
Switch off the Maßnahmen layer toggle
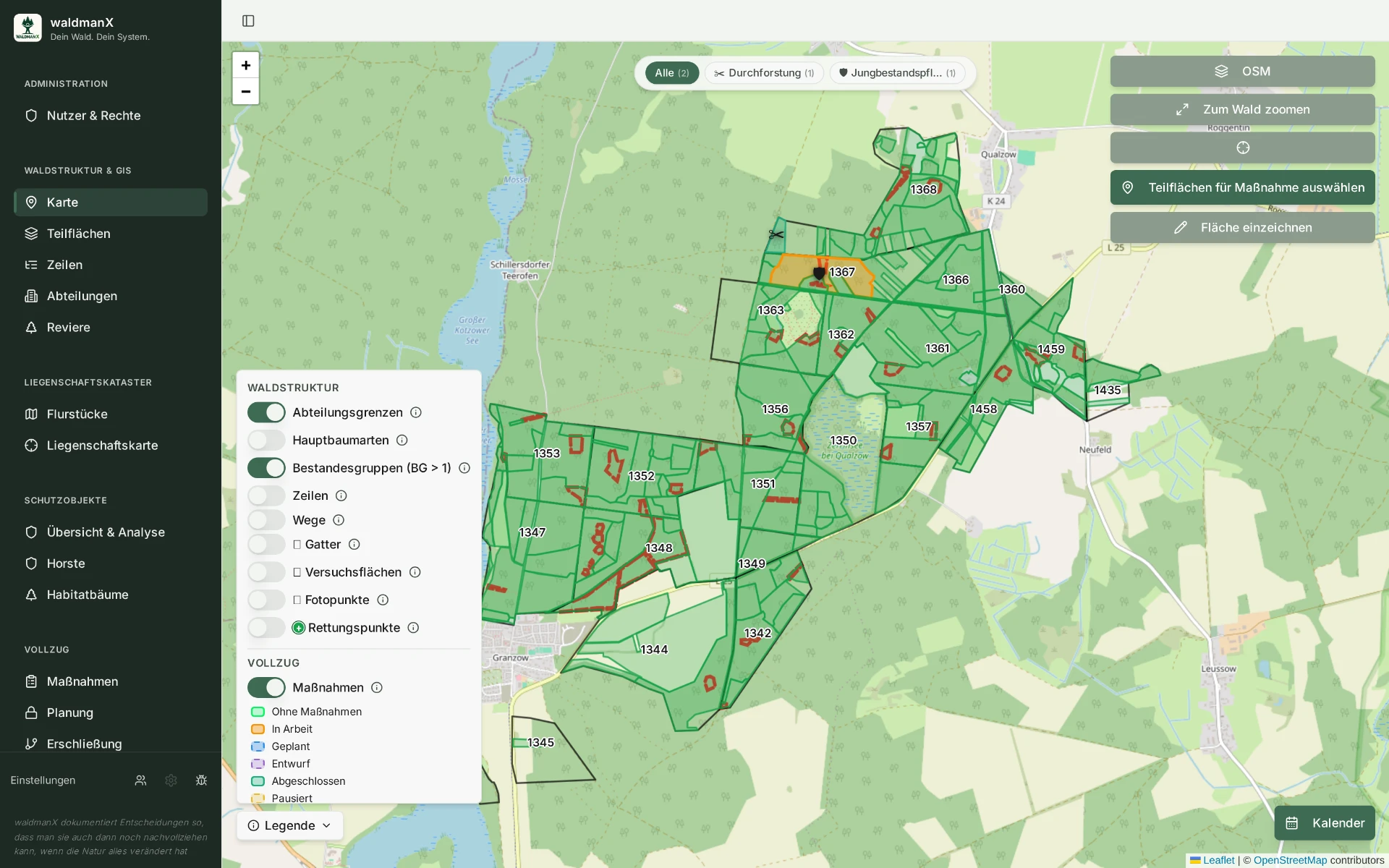(266, 688)
